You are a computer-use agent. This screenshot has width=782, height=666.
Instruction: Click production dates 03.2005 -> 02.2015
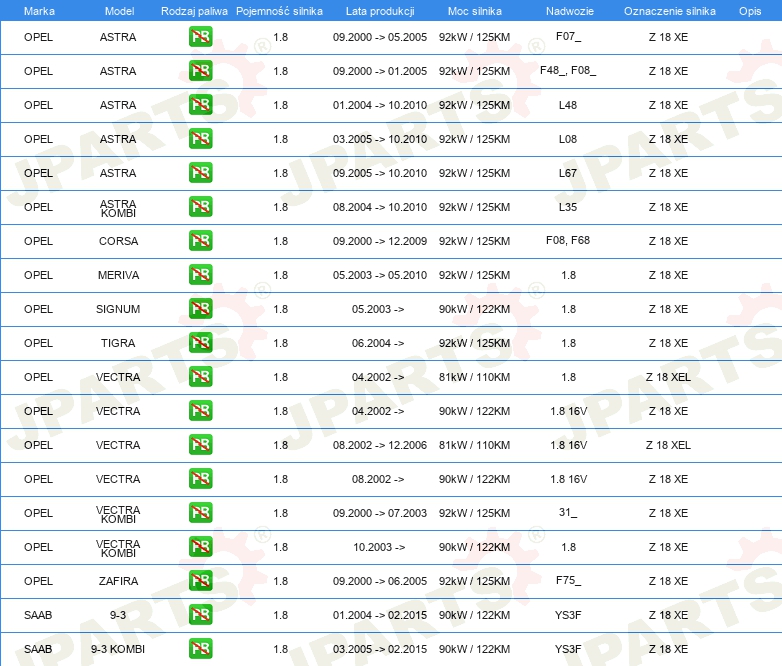point(380,649)
